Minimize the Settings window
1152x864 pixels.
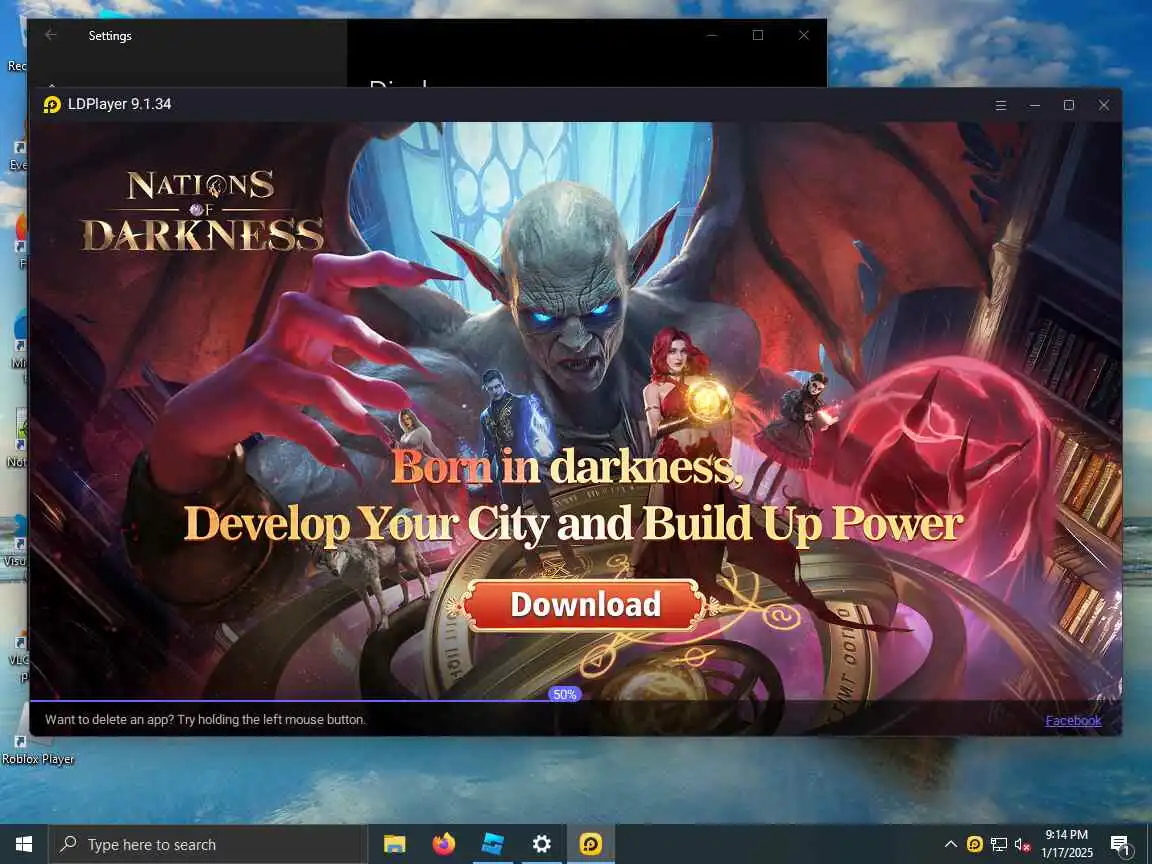711,35
